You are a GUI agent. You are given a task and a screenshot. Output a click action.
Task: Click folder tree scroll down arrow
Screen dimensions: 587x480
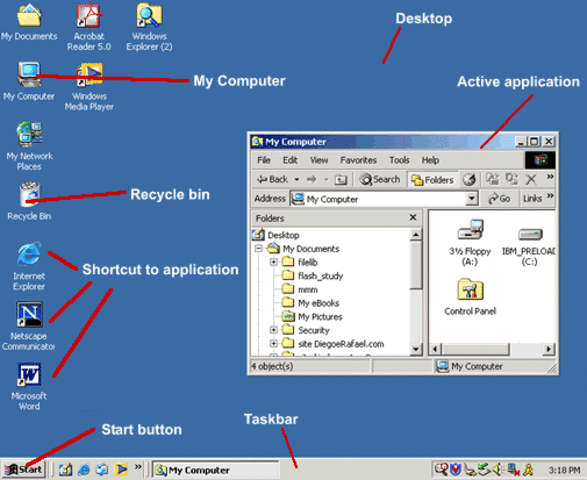(416, 349)
